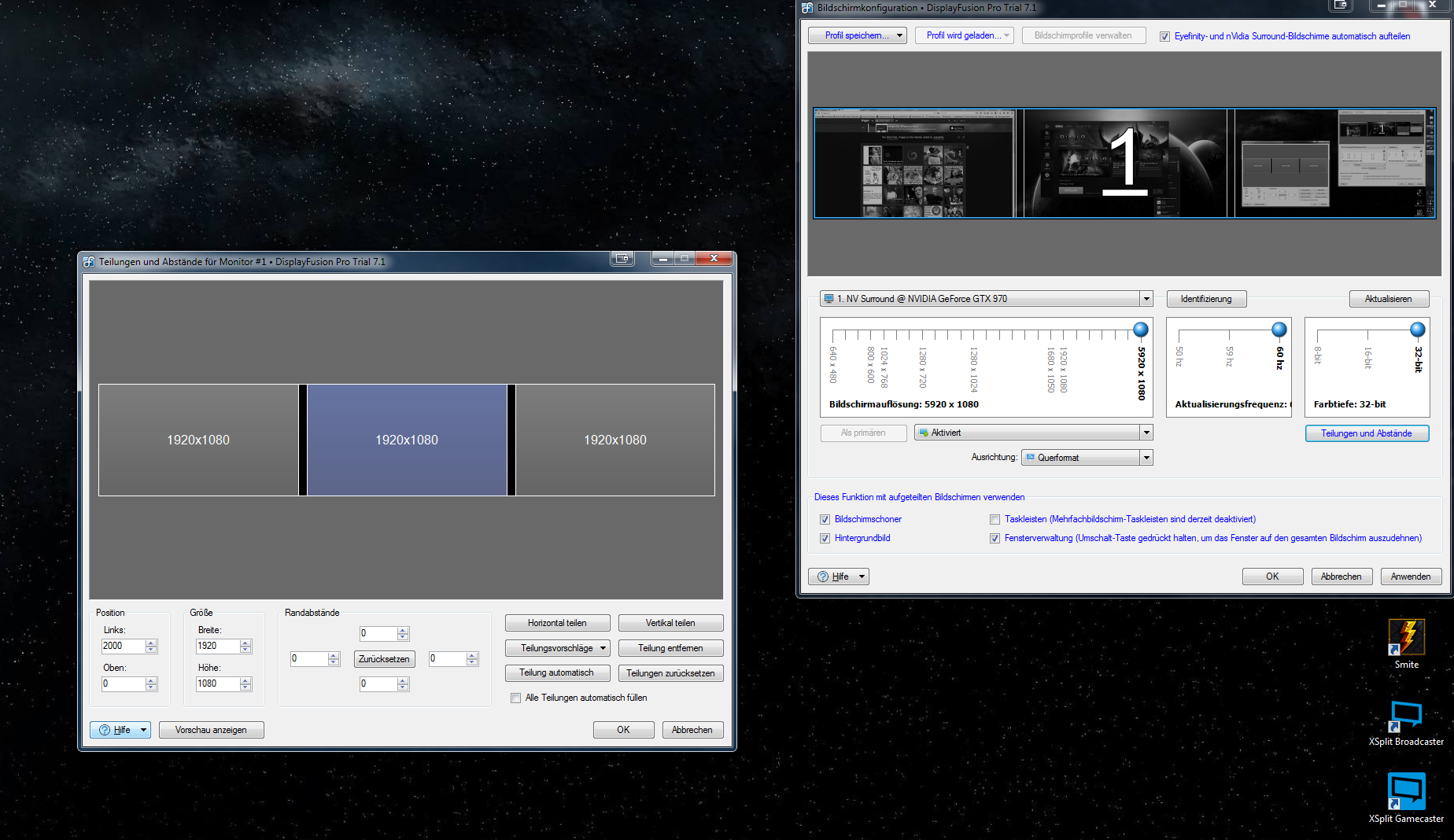This screenshot has width=1454, height=840.
Task: Open the XSplit Broadcaster desktop icon
Action: tap(1406, 716)
